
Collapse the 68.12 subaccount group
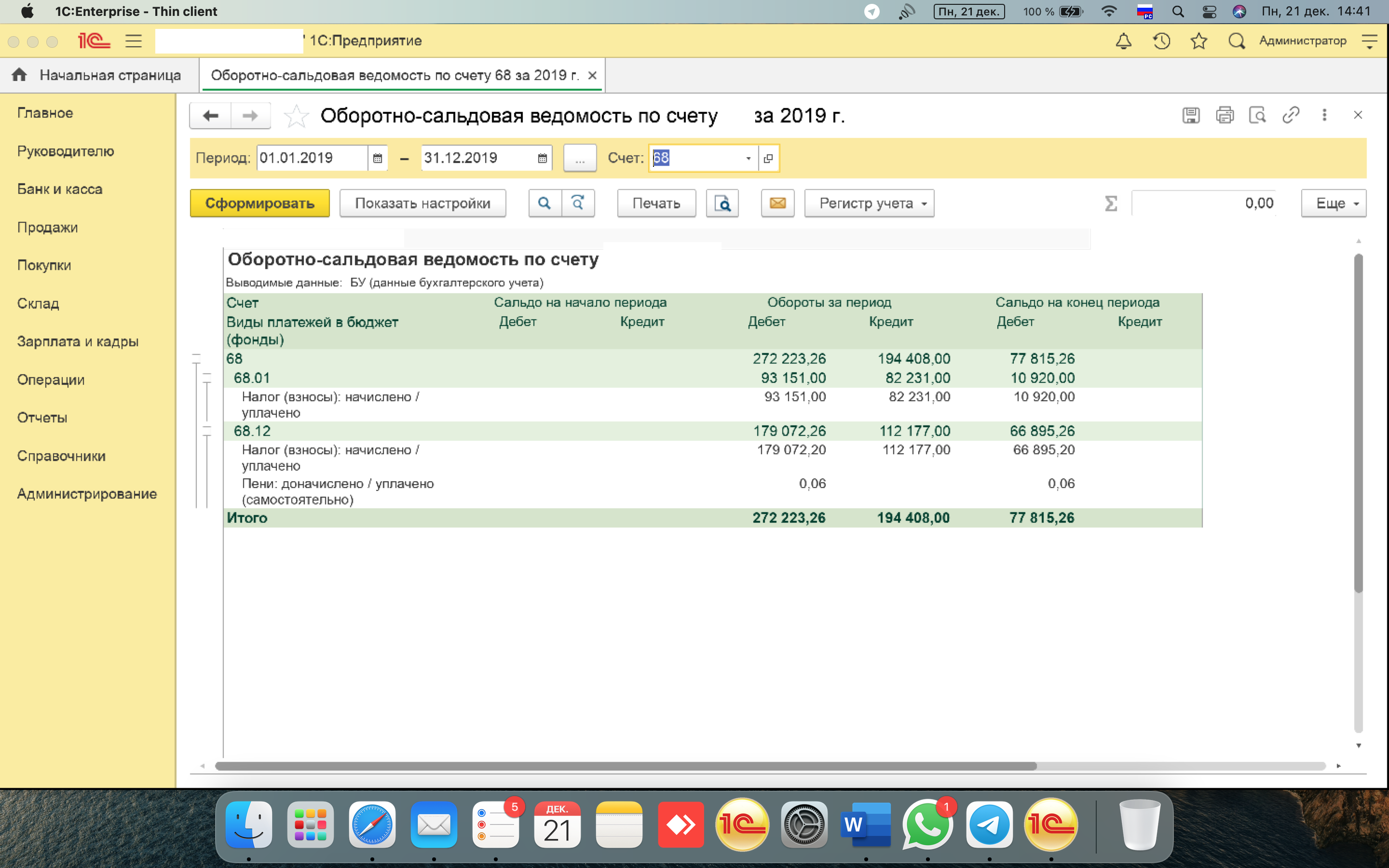tap(207, 431)
